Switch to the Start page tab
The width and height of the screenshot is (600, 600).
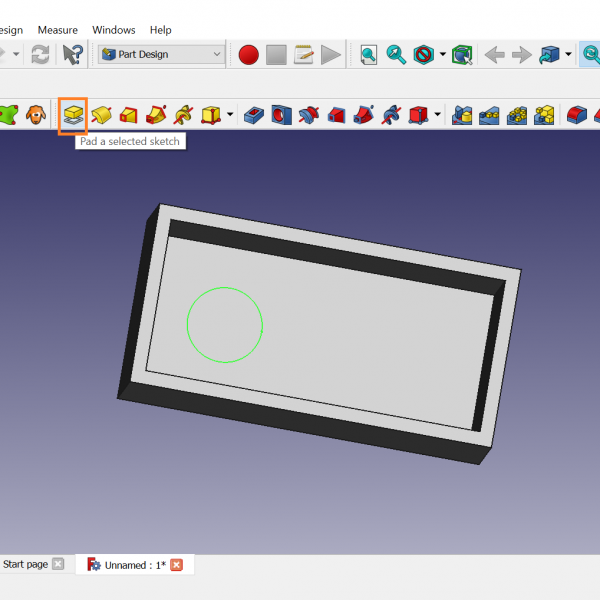click(x=25, y=565)
